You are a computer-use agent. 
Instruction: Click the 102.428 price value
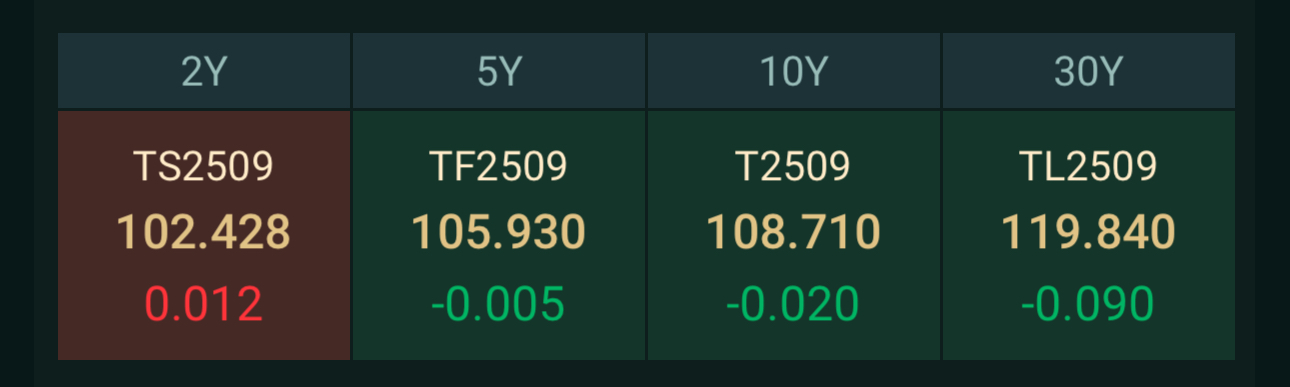tap(204, 233)
